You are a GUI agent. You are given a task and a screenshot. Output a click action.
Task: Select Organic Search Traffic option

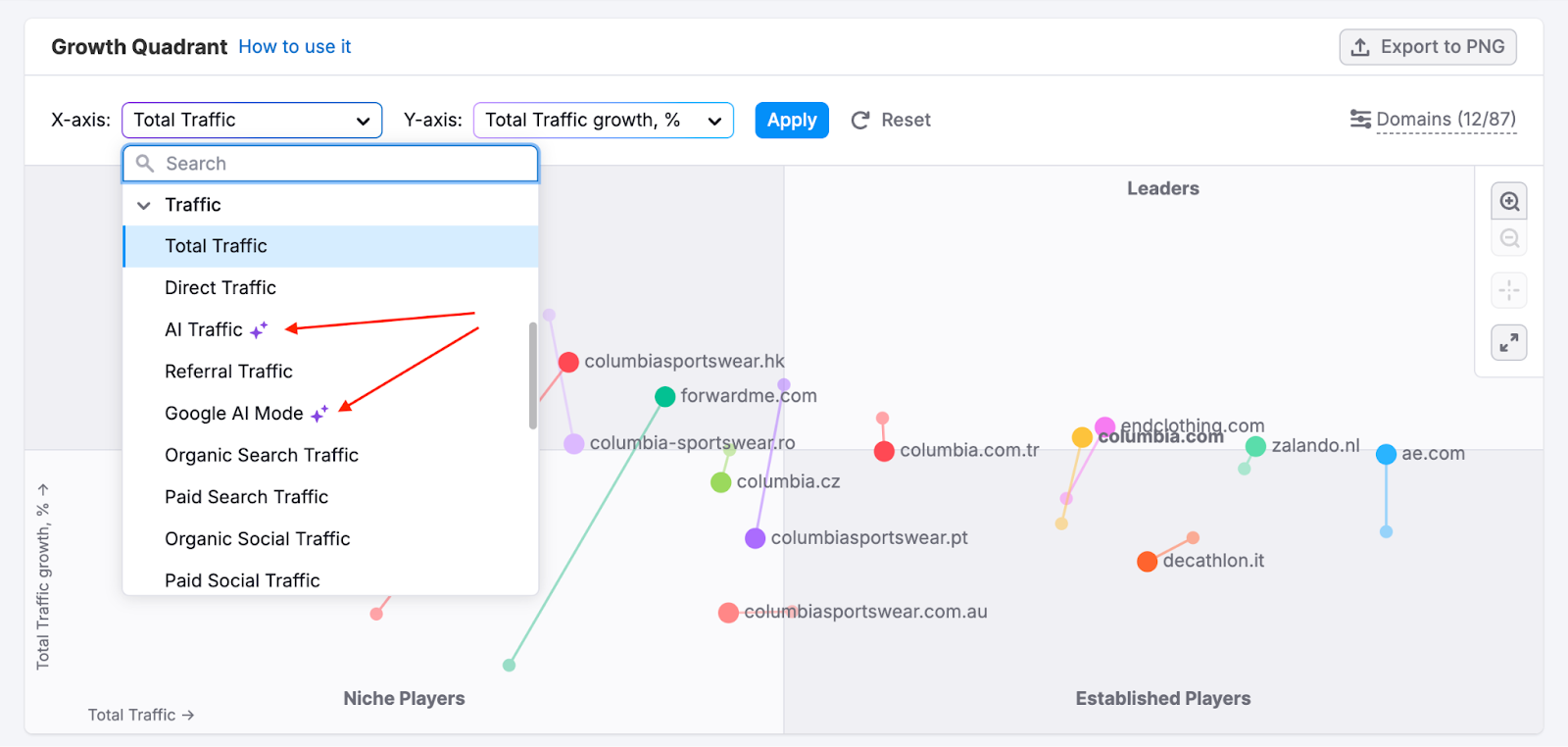click(262, 456)
